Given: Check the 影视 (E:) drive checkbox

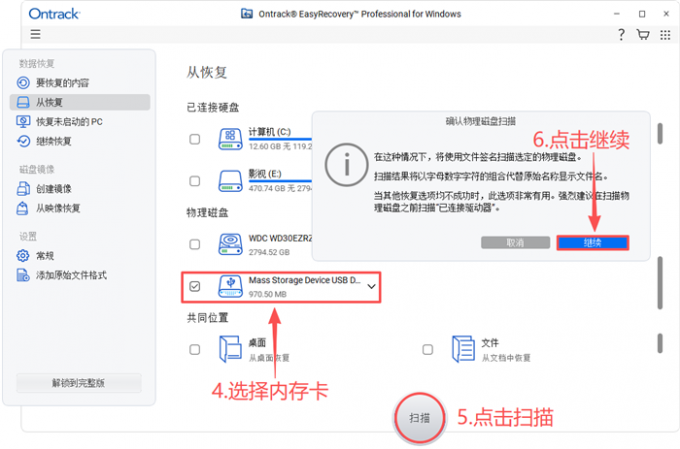Looking at the screenshot, I should [x=195, y=181].
